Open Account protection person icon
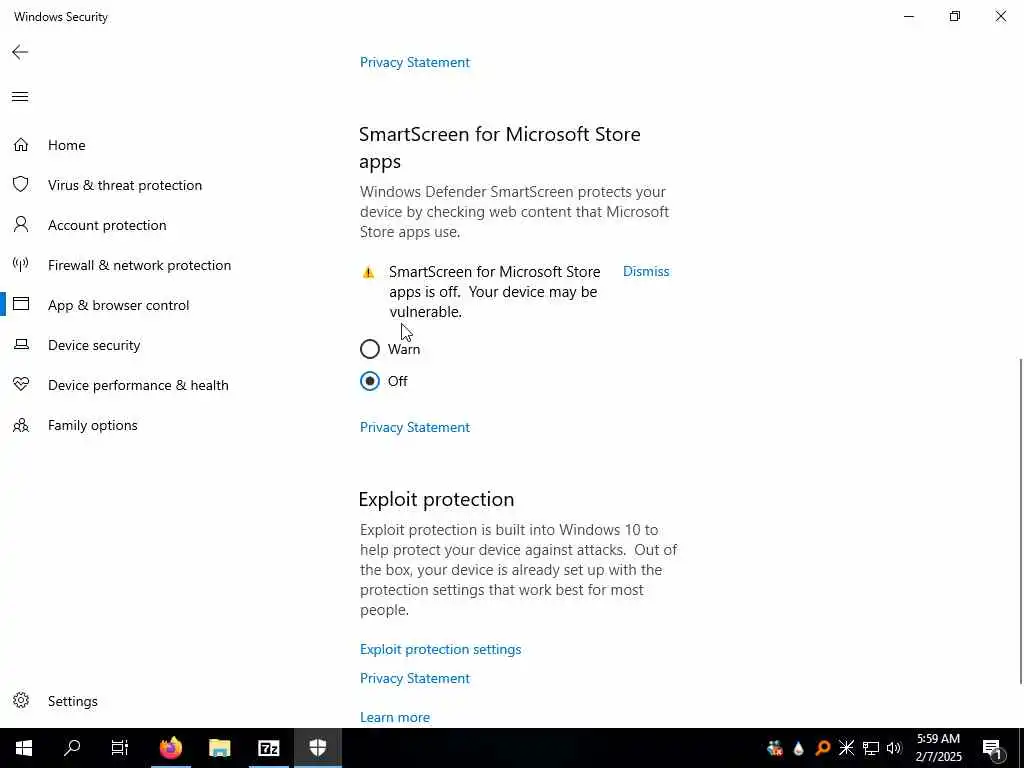 [21, 225]
